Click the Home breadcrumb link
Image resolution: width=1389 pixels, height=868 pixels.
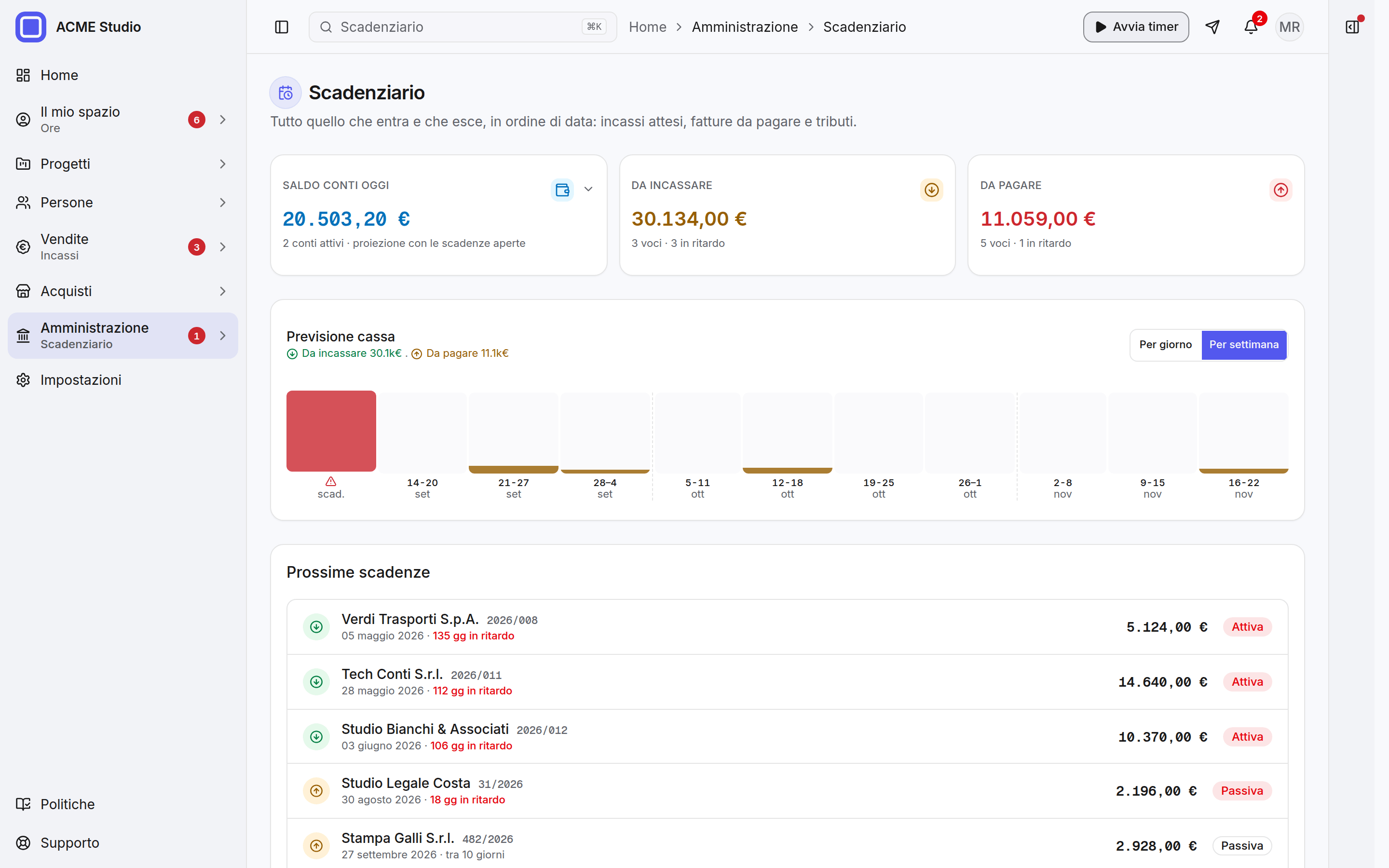click(647, 27)
